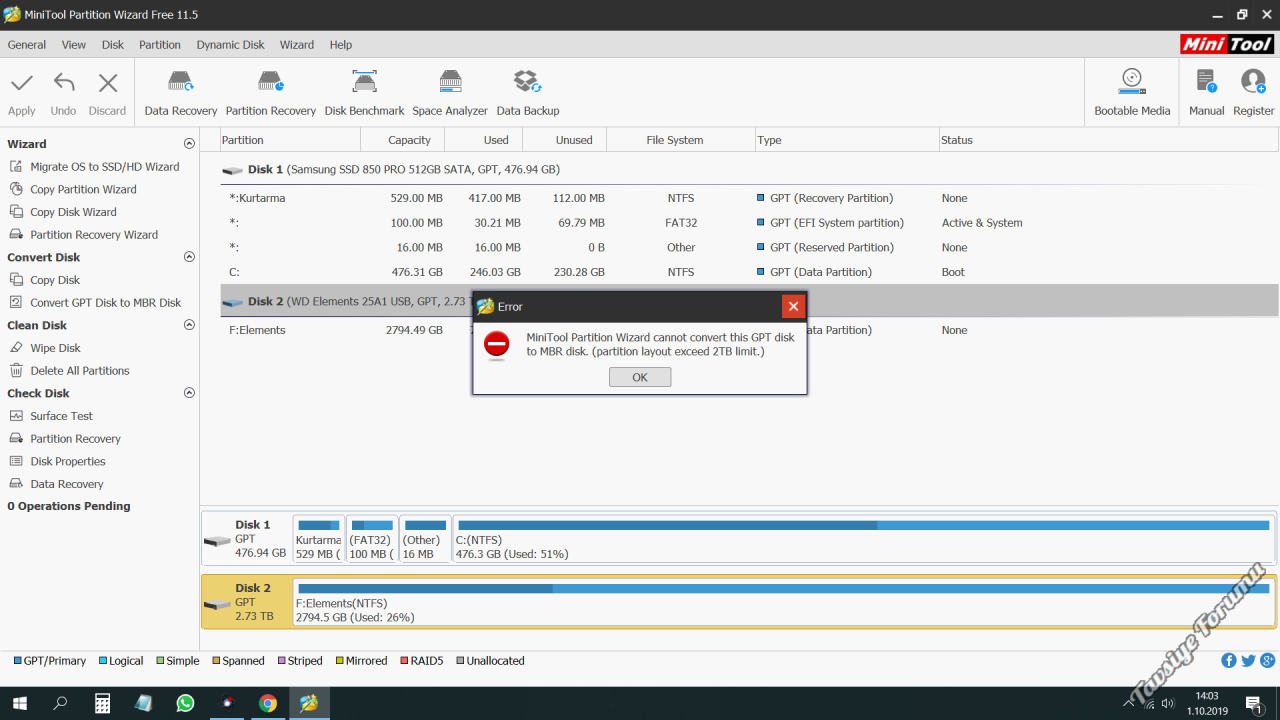Sort by File System column header
Viewport: 1280px width, 720px height.
tap(681, 140)
